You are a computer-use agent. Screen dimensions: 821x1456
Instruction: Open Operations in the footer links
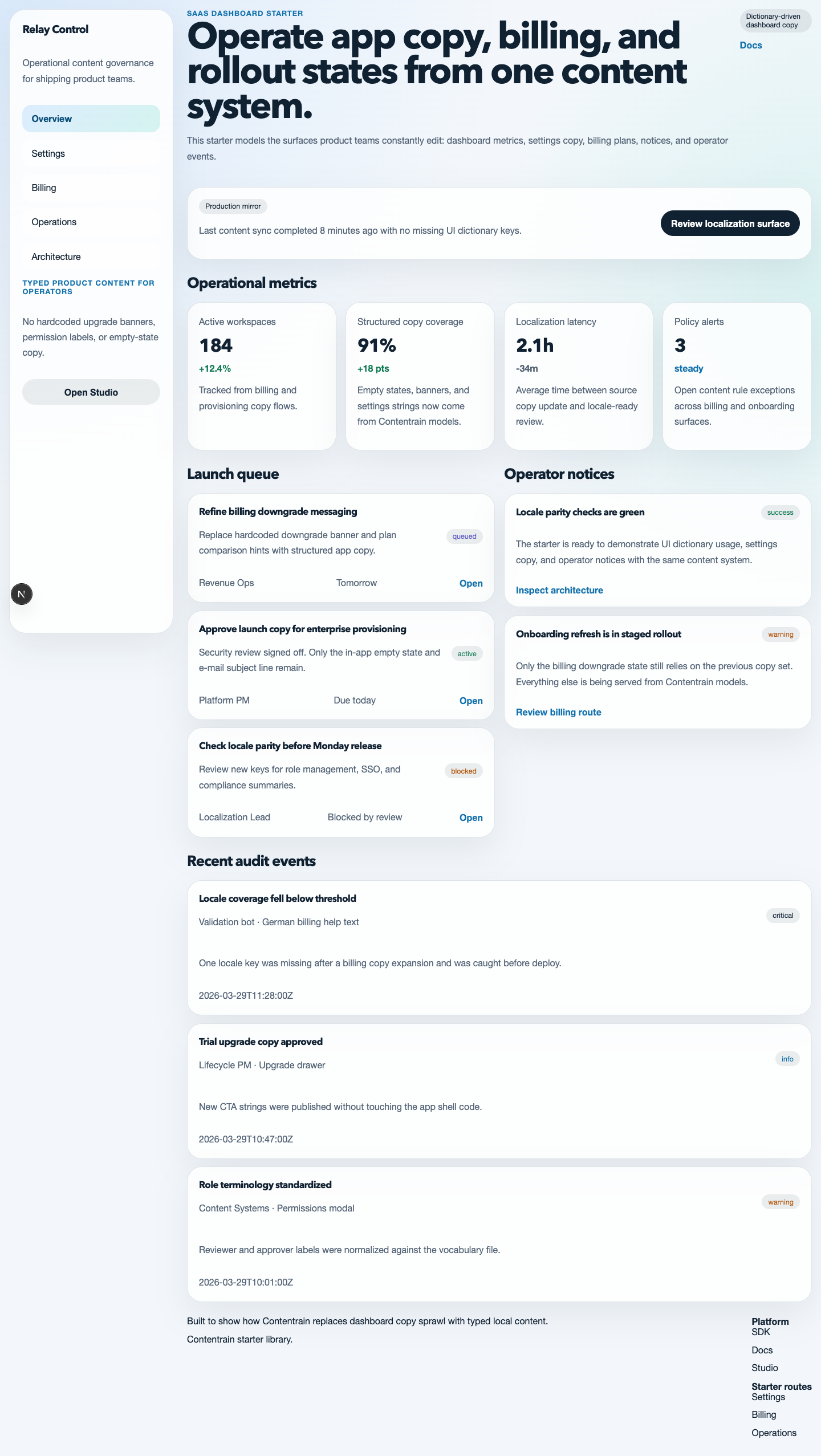point(774,1433)
